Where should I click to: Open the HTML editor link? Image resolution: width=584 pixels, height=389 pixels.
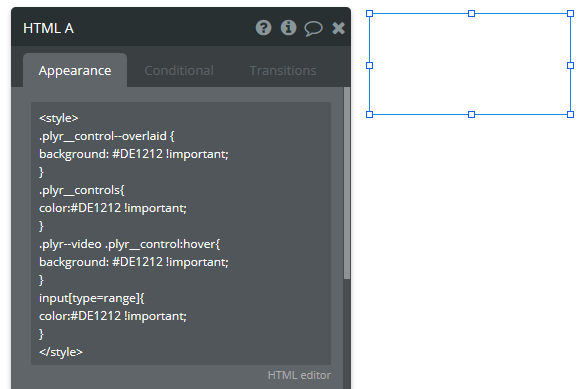click(299, 375)
